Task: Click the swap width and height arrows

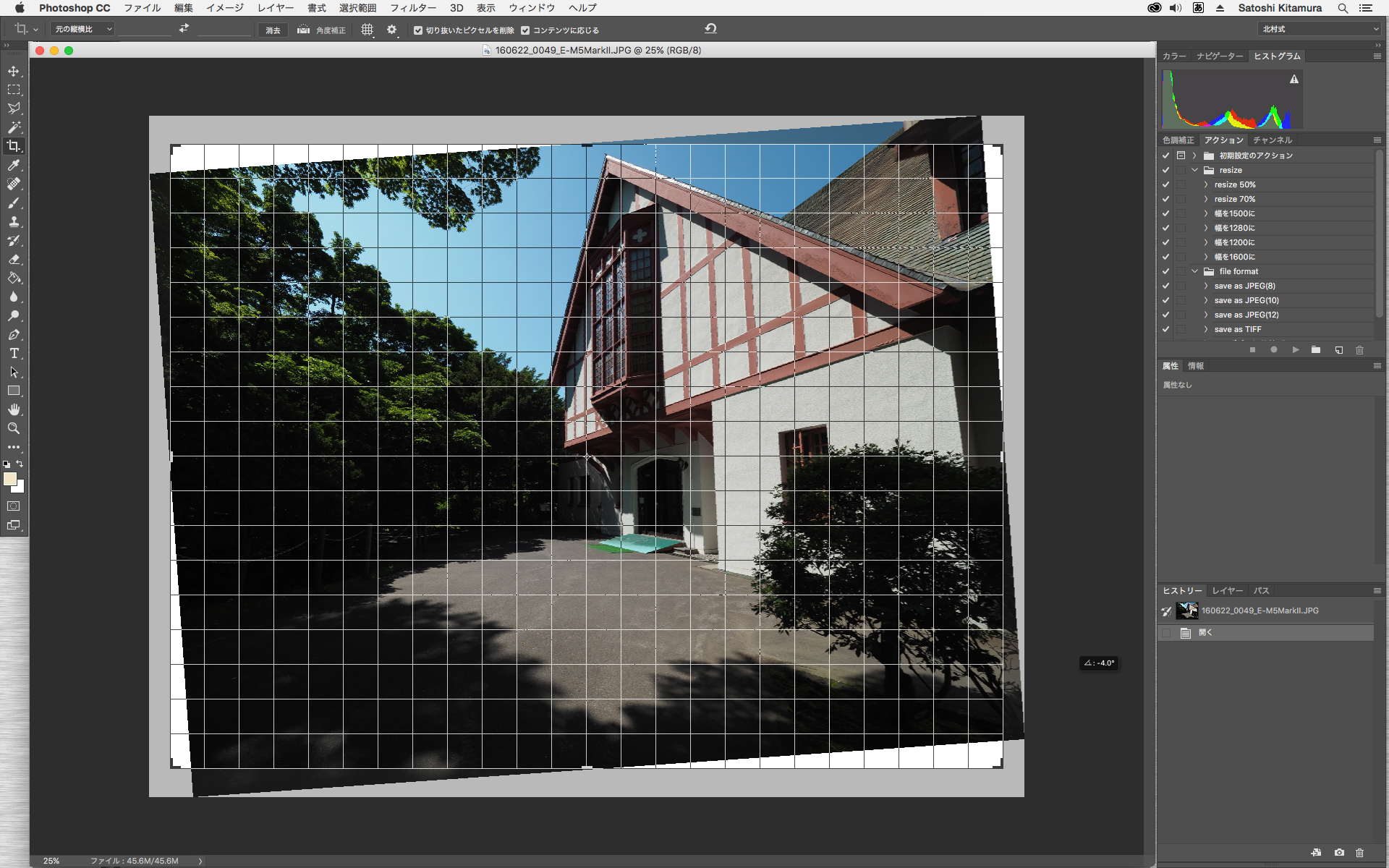Action: click(x=184, y=29)
